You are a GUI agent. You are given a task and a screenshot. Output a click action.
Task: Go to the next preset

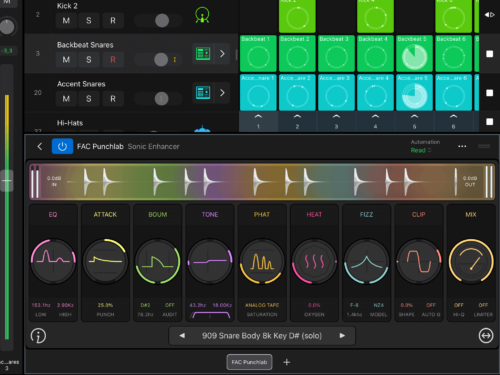342,336
